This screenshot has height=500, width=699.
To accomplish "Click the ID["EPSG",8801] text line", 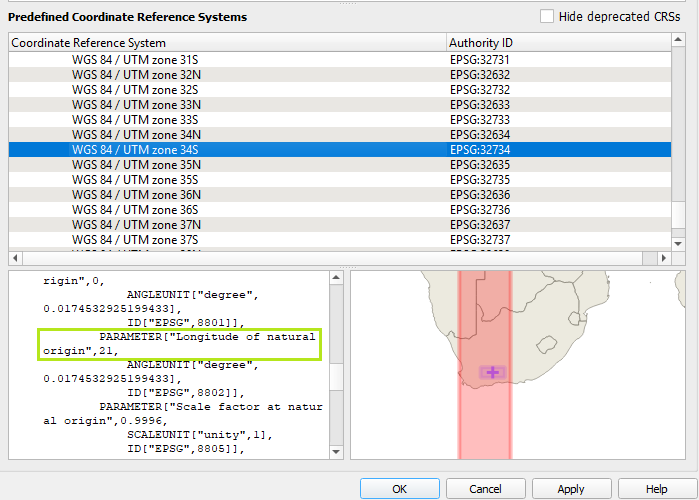I will [185, 323].
